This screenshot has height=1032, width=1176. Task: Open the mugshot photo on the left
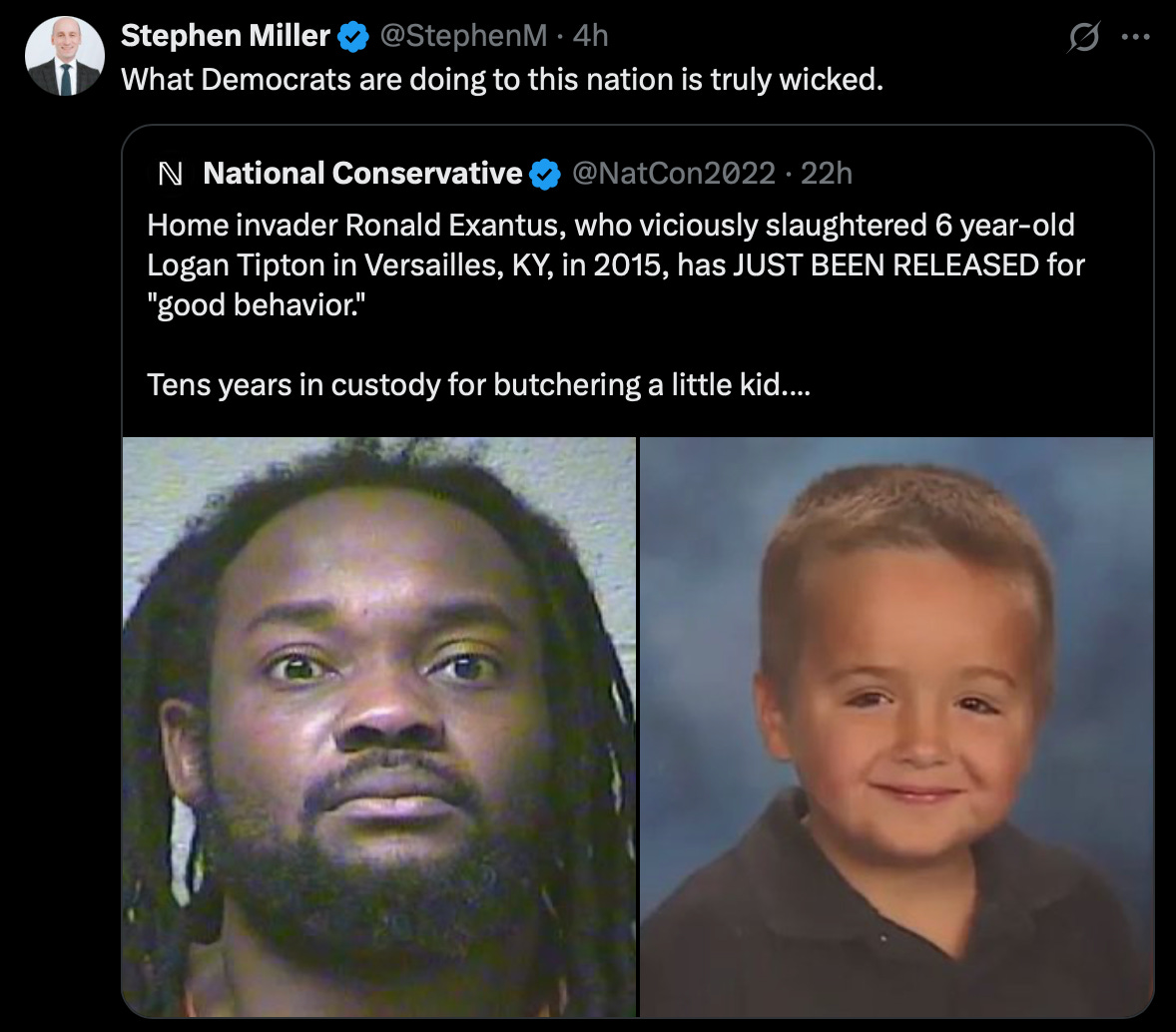pyautogui.click(x=378, y=727)
